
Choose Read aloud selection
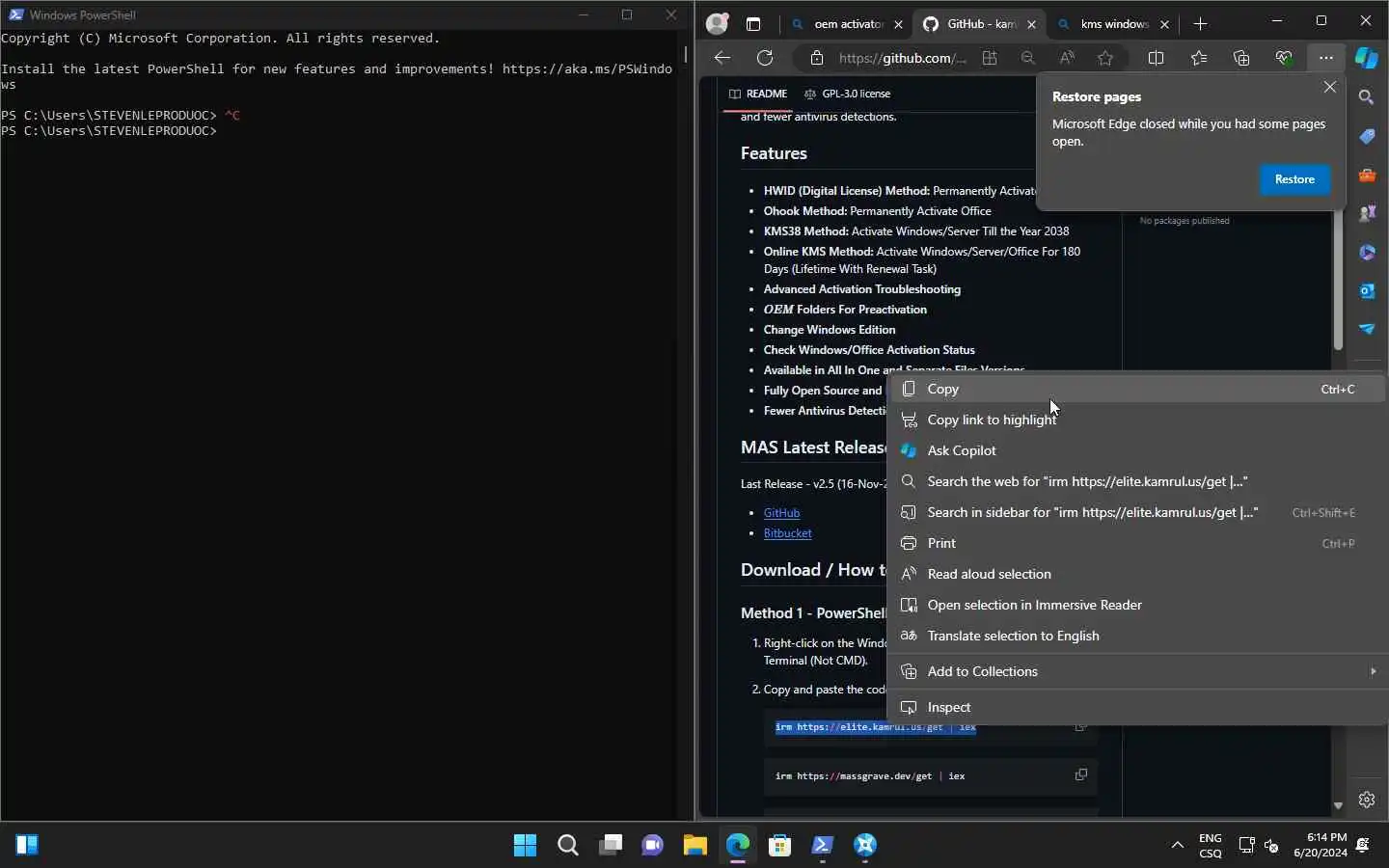click(x=1136, y=574)
